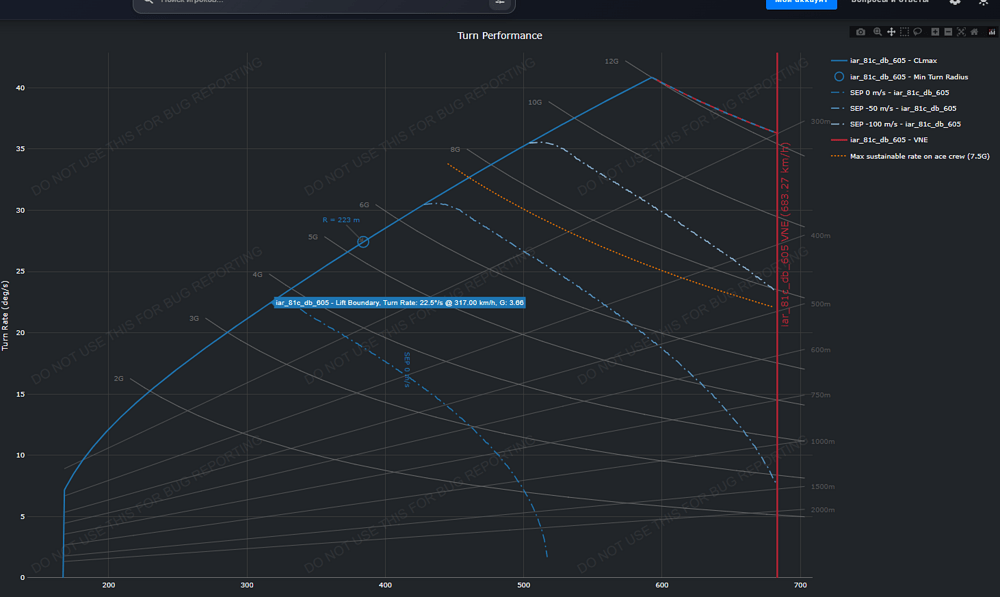Click the 8G load factor label
This screenshot has width=1000, height=597.
click(455, 149)
